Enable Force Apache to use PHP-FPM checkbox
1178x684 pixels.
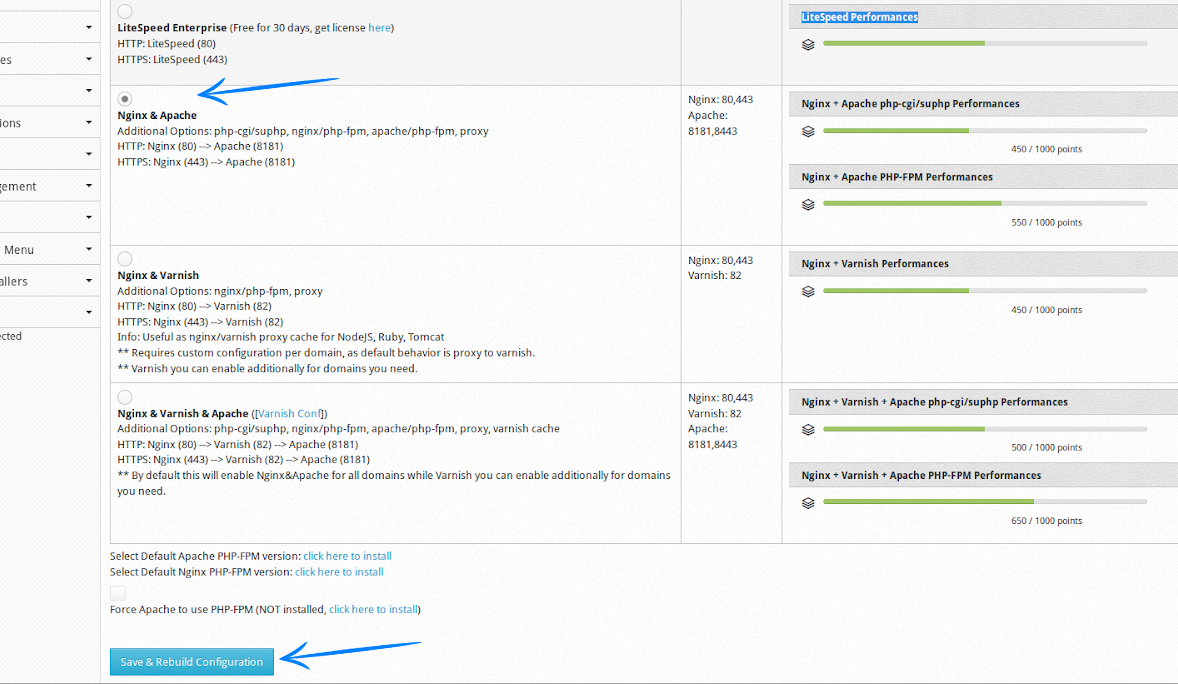(x=118, y=593)
